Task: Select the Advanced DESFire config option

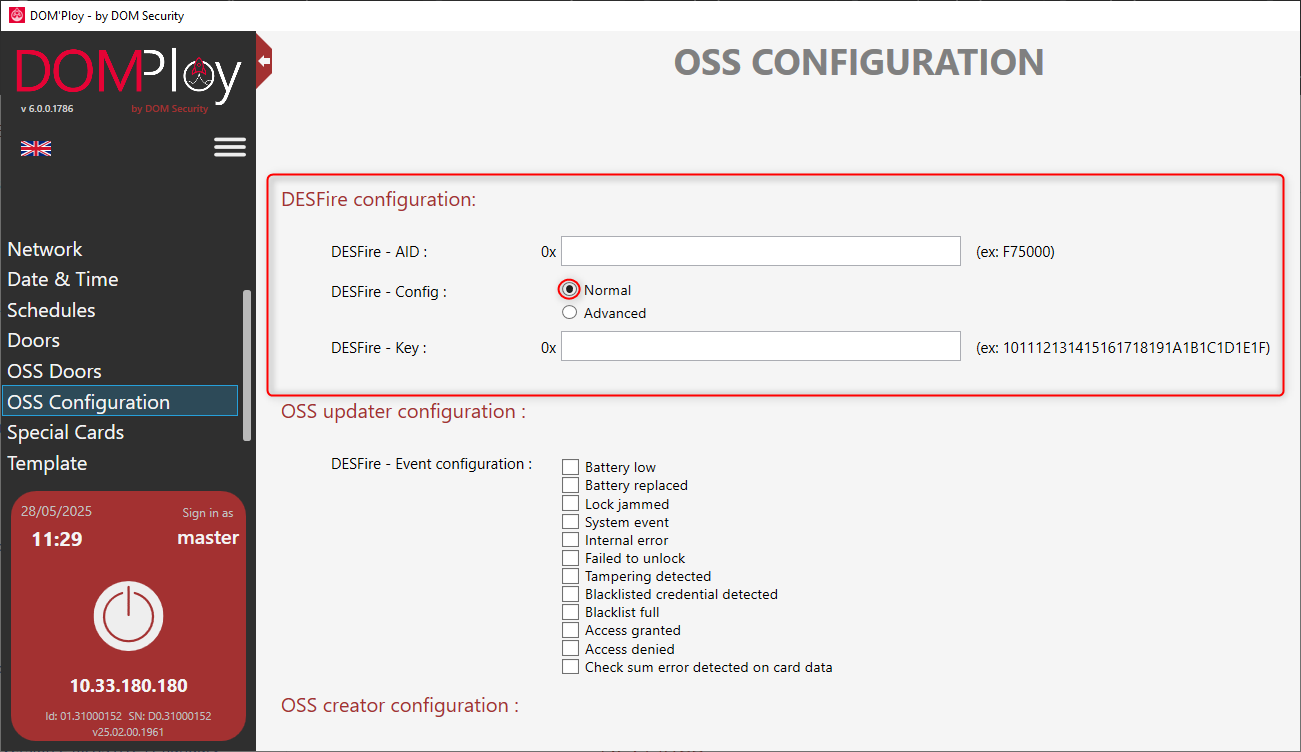Action: tap(569, 313)
